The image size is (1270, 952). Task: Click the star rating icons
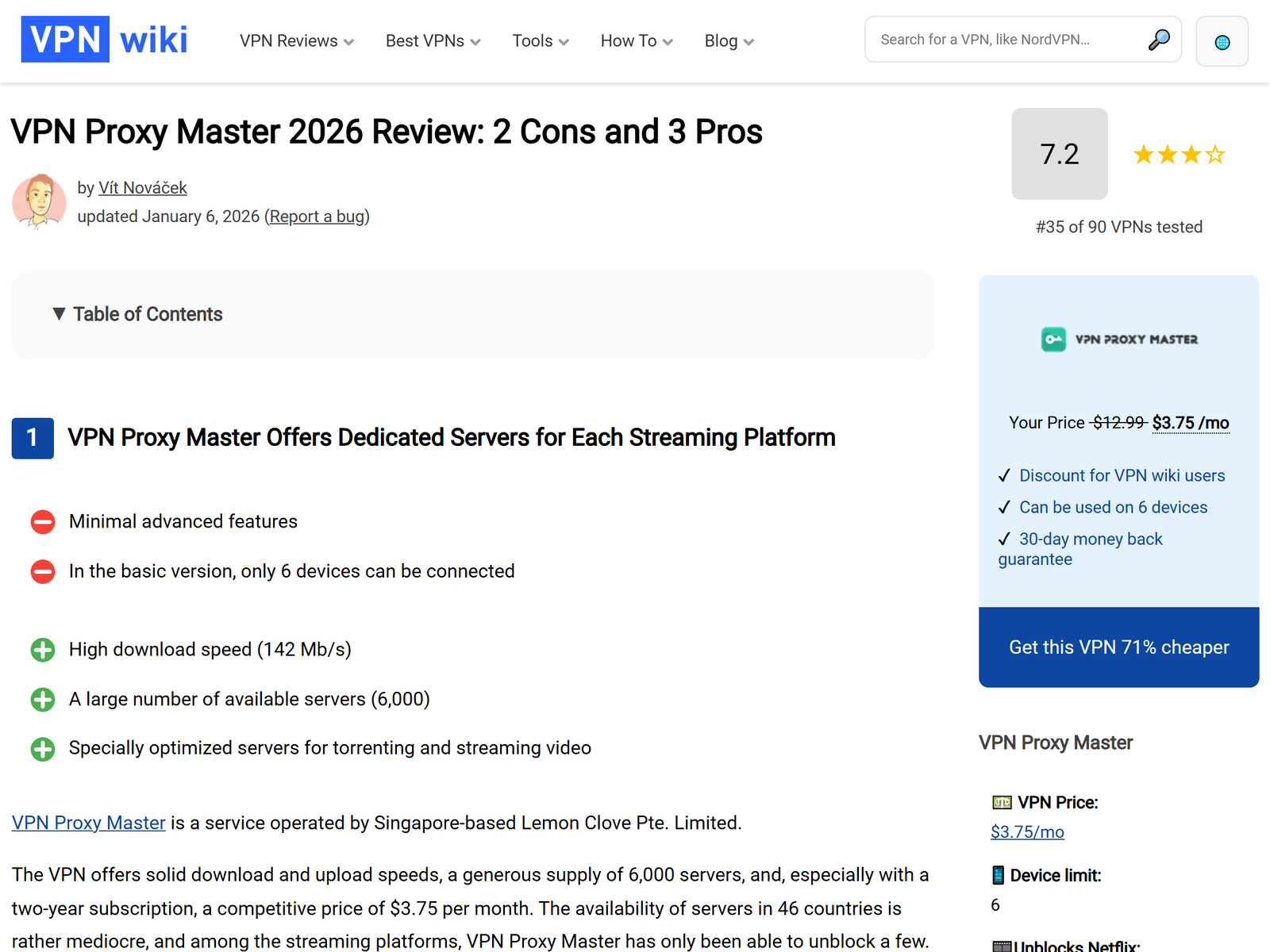coord(1180,154)
